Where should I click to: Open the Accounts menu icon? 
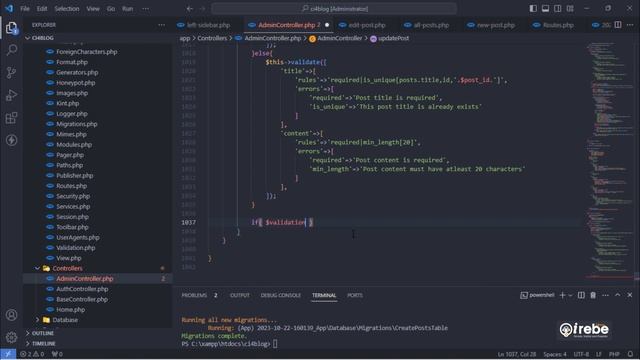point(11,315)
